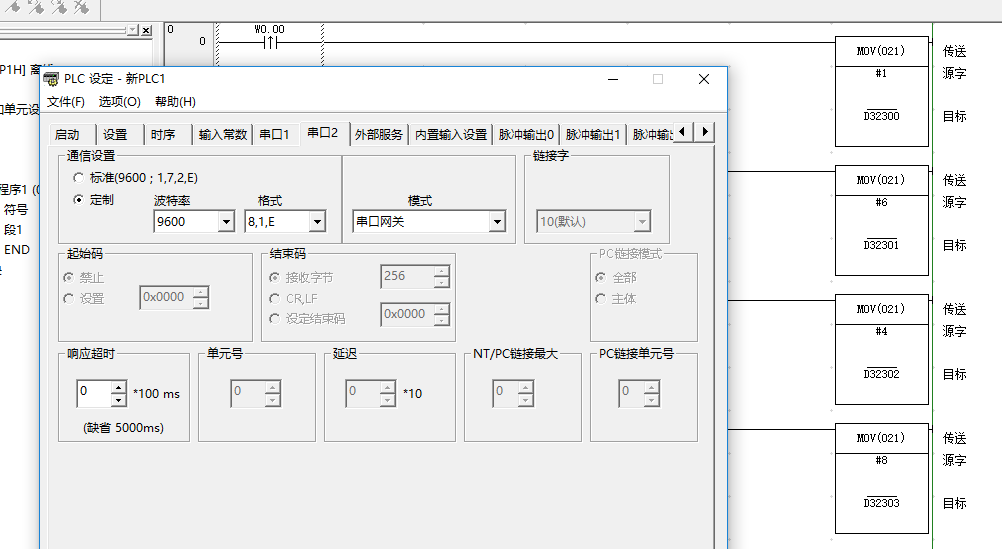The image size is (1002, 549).
Task: Click the PLC 设定 window title icon
Action: 51,79
